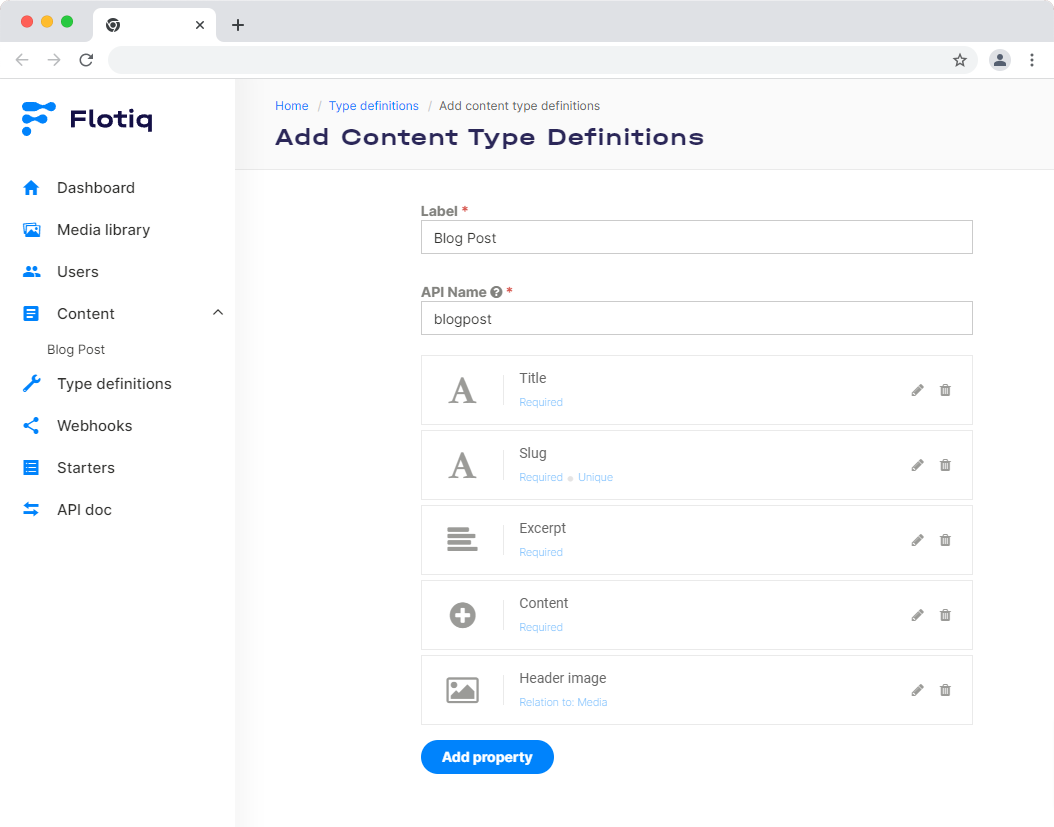Click the Users people icon
1054x827 pixels.
pyautogui.click(x=31, y=272)
